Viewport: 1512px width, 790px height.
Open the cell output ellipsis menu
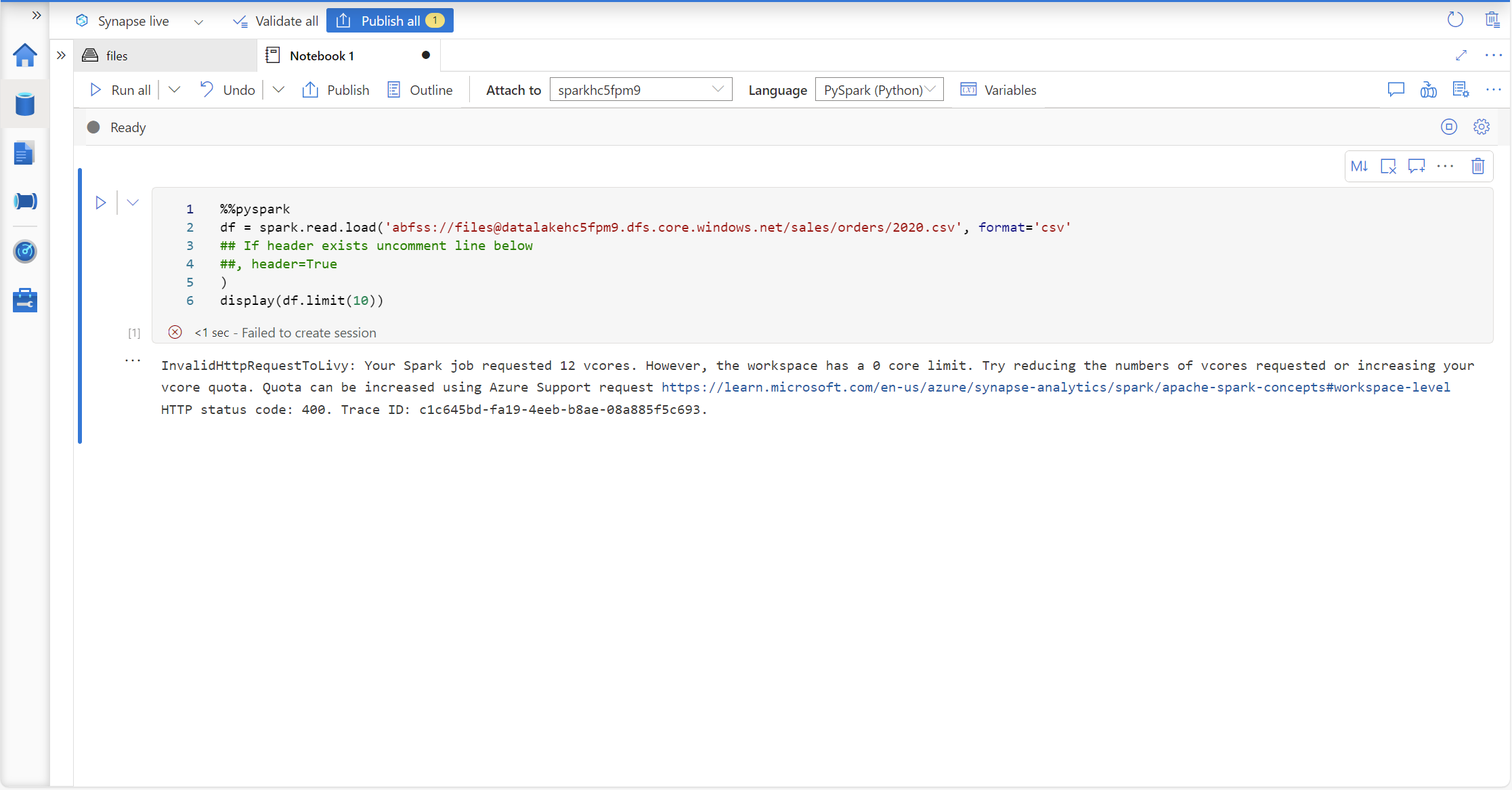pos(133,361)
